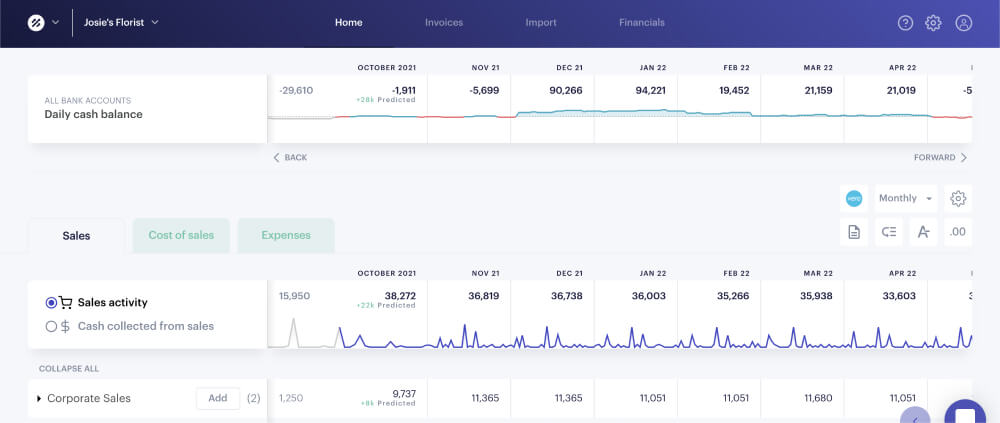The width and height of the screenshot is (1000, 423).
Task: Open the user profile icon
Action: coord(963,23)
